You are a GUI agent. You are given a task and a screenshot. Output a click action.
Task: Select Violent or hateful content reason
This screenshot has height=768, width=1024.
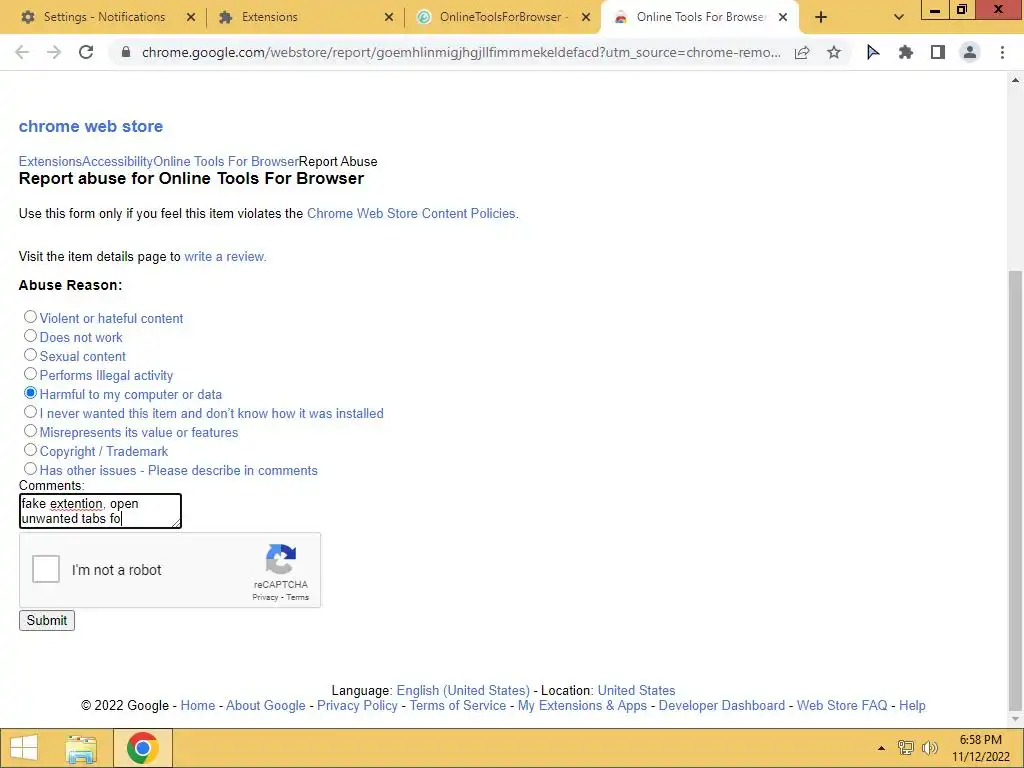(x=30, y=317)
